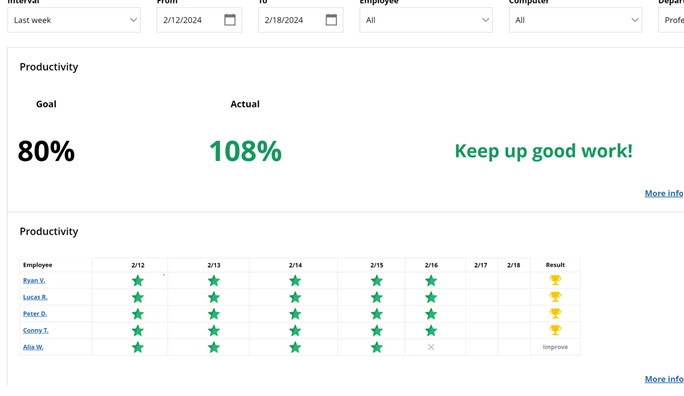Click the 2/16 column header

coord(431,265)
